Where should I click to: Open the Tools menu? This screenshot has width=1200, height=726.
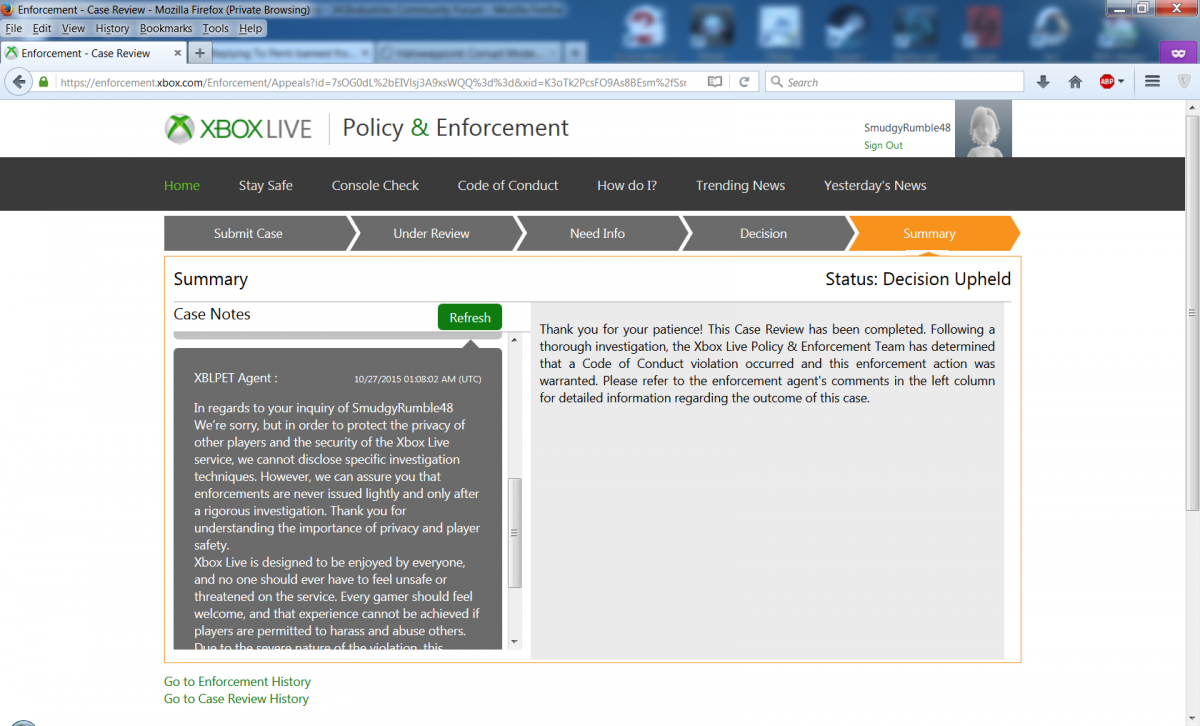click(215, 29)
